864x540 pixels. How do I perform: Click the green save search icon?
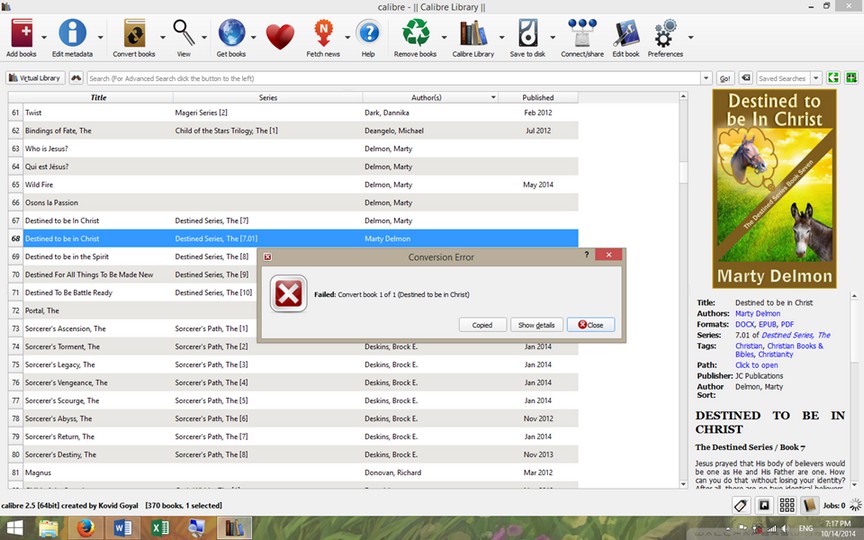click(x=851, y=78)
